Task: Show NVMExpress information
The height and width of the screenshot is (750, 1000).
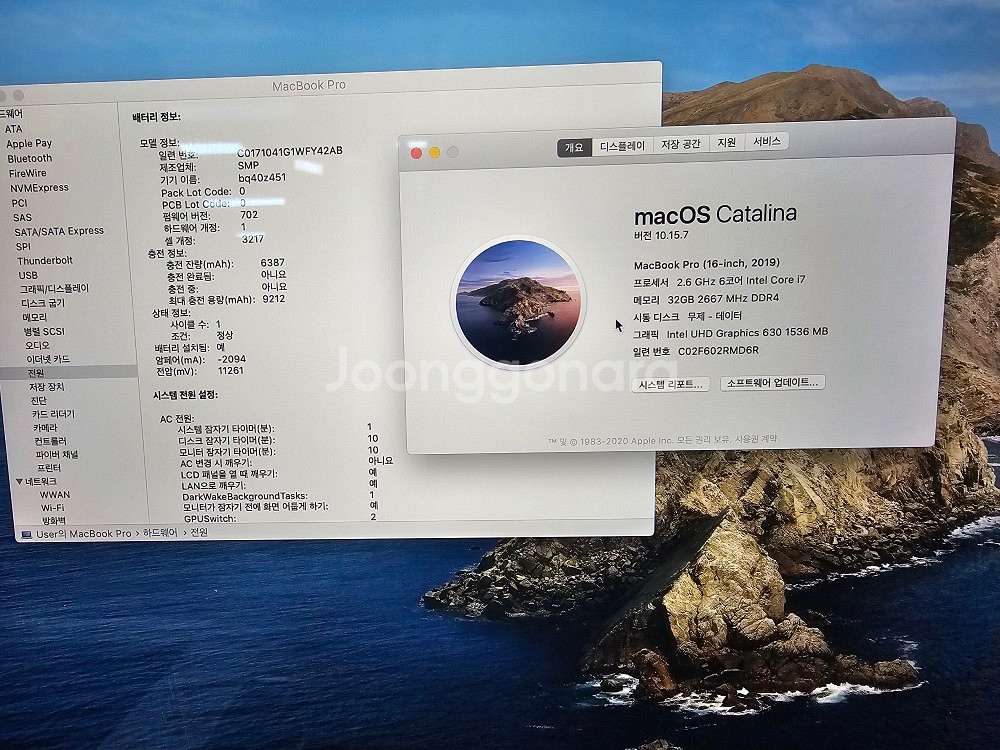Action: (39, 188)
